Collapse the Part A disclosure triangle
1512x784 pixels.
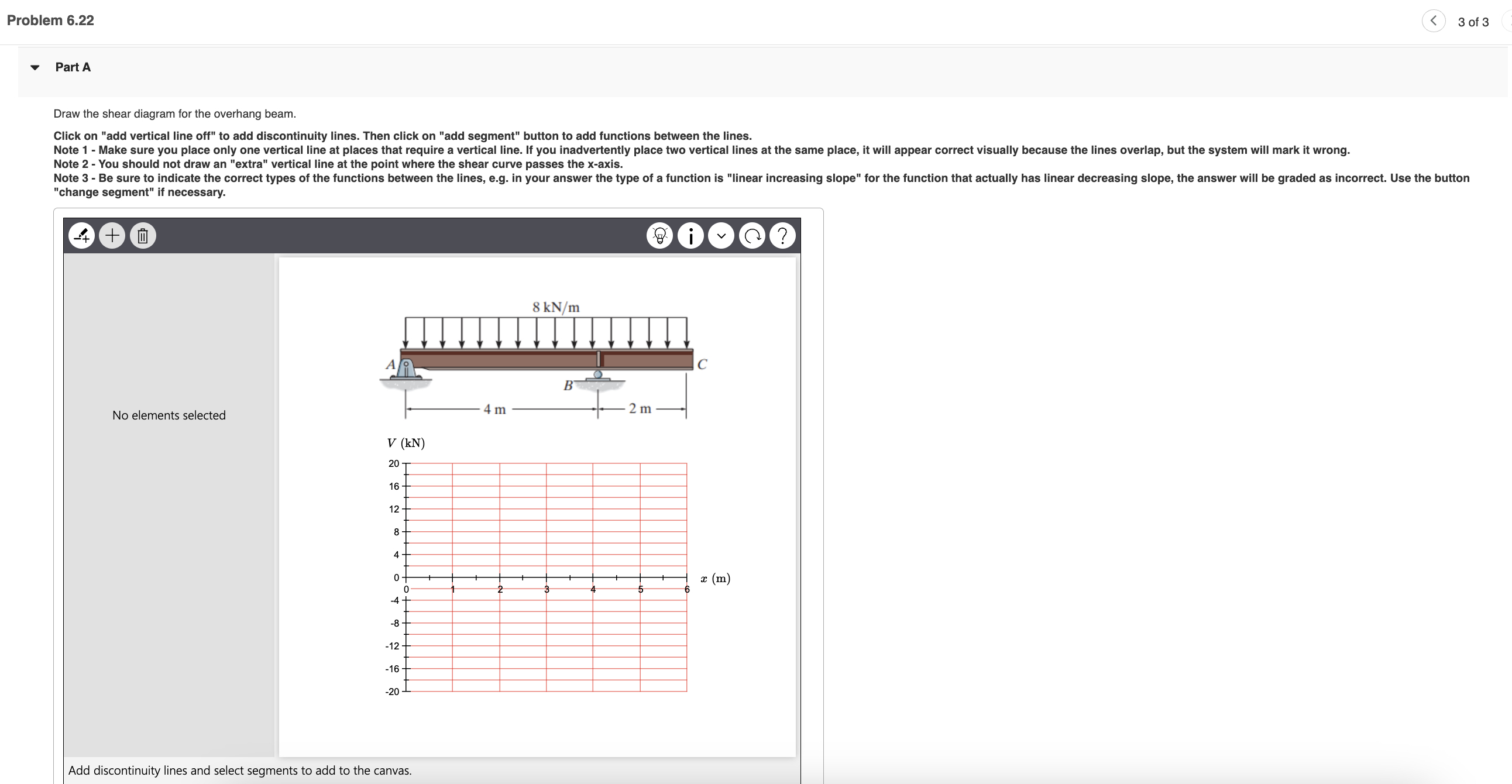point(35,67)
